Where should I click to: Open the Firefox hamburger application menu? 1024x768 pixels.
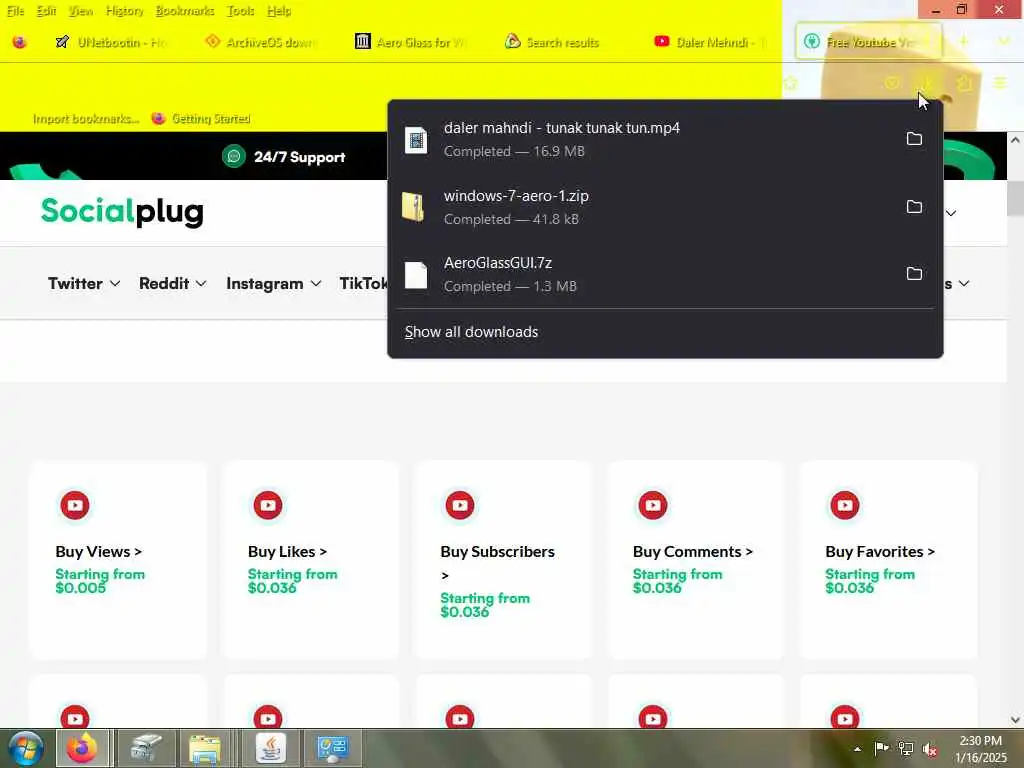pos(1000,83)
